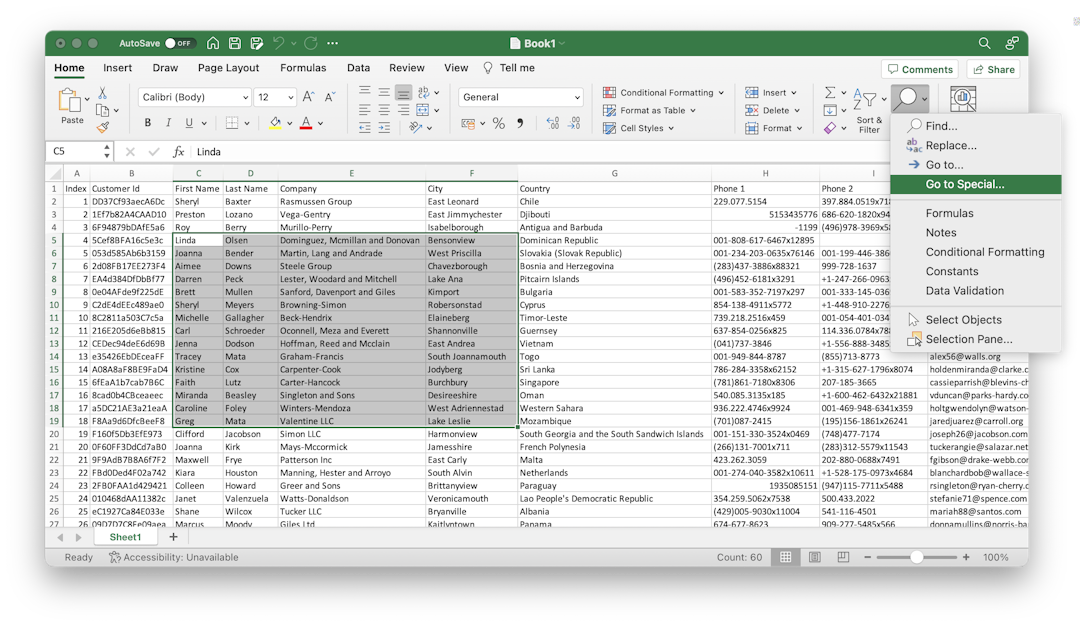Click the Sheet1 tab at the bottom
1080x626 pixels.
point(125,537)
